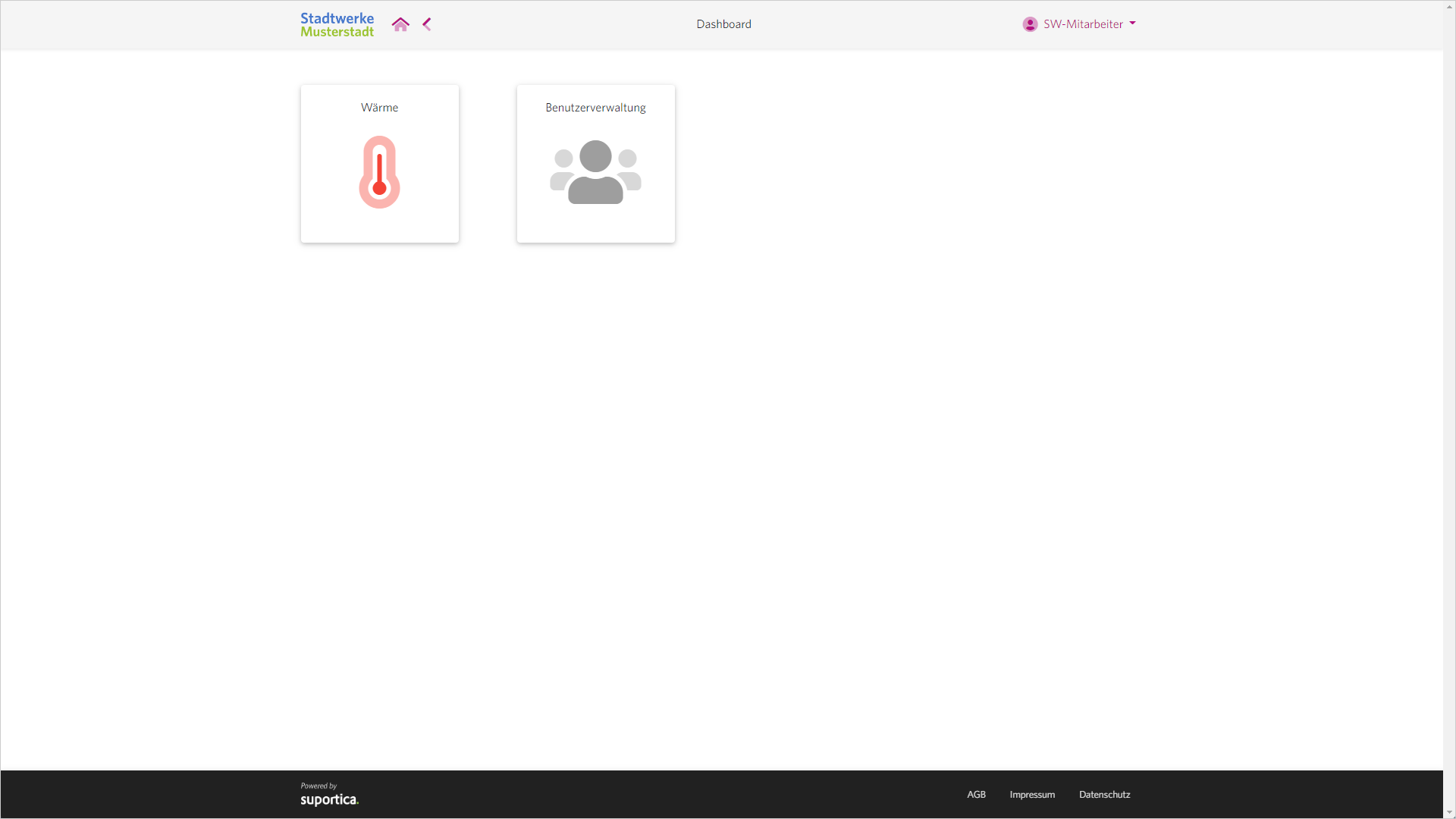Image resolution: width=1456 pixels, height=819 pixels.
Task: Open the Impressum footer link
Action: (1032, 795)
